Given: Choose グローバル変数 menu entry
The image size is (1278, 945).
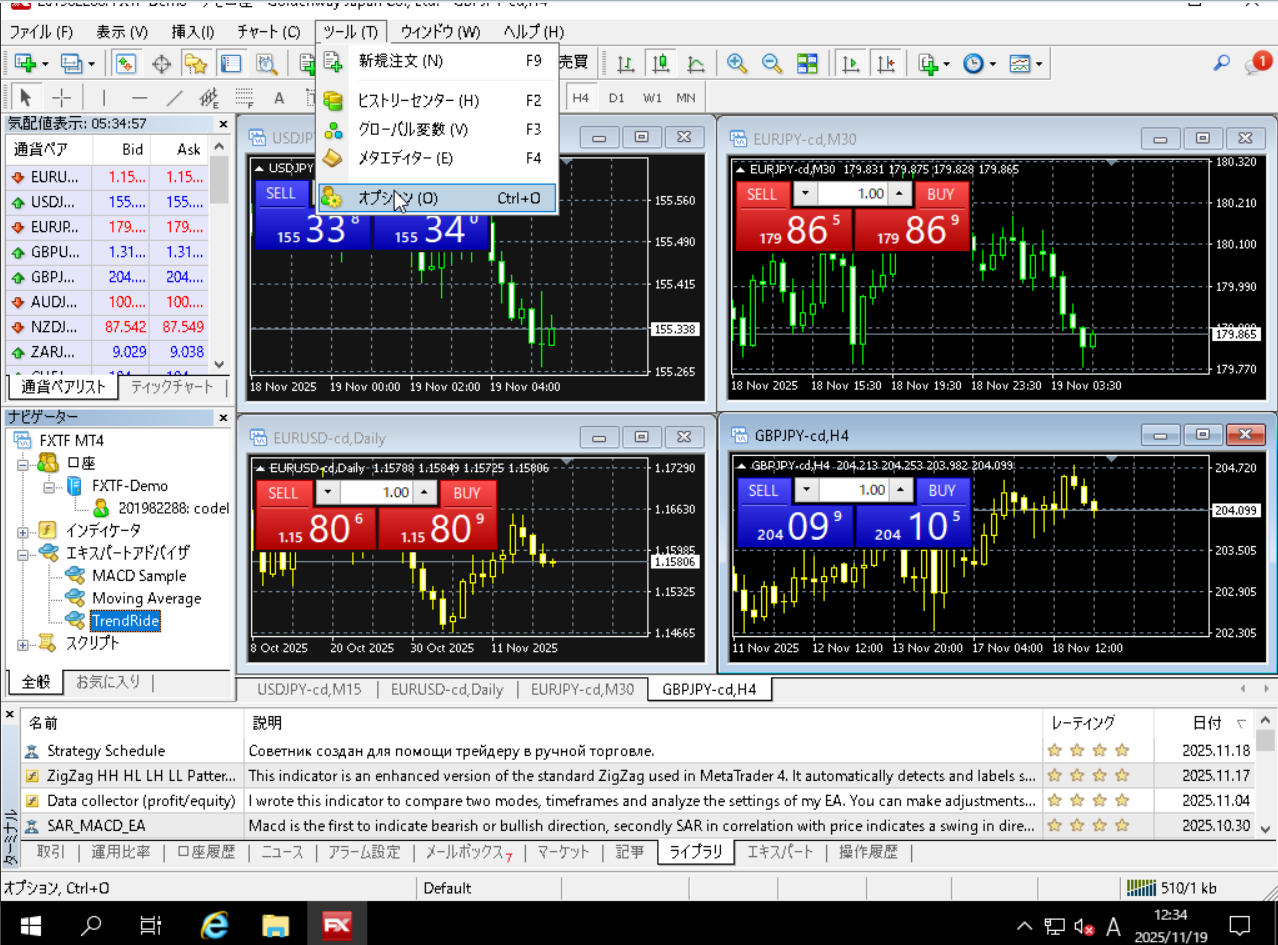Looking at the screenshot, I should [436, 129].
